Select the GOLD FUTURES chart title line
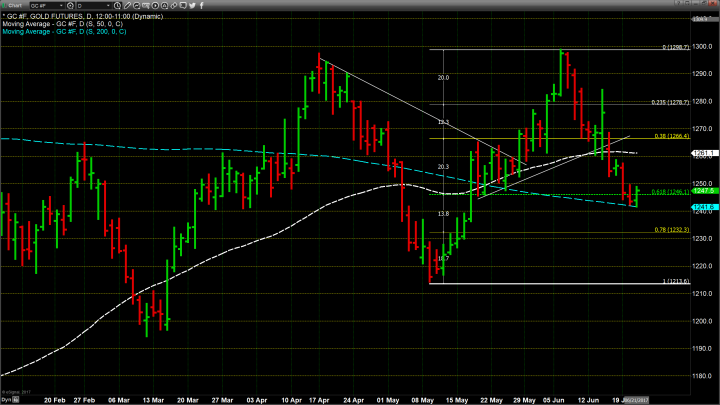Screen dimensions: 720x405 [x=83, y=17]
